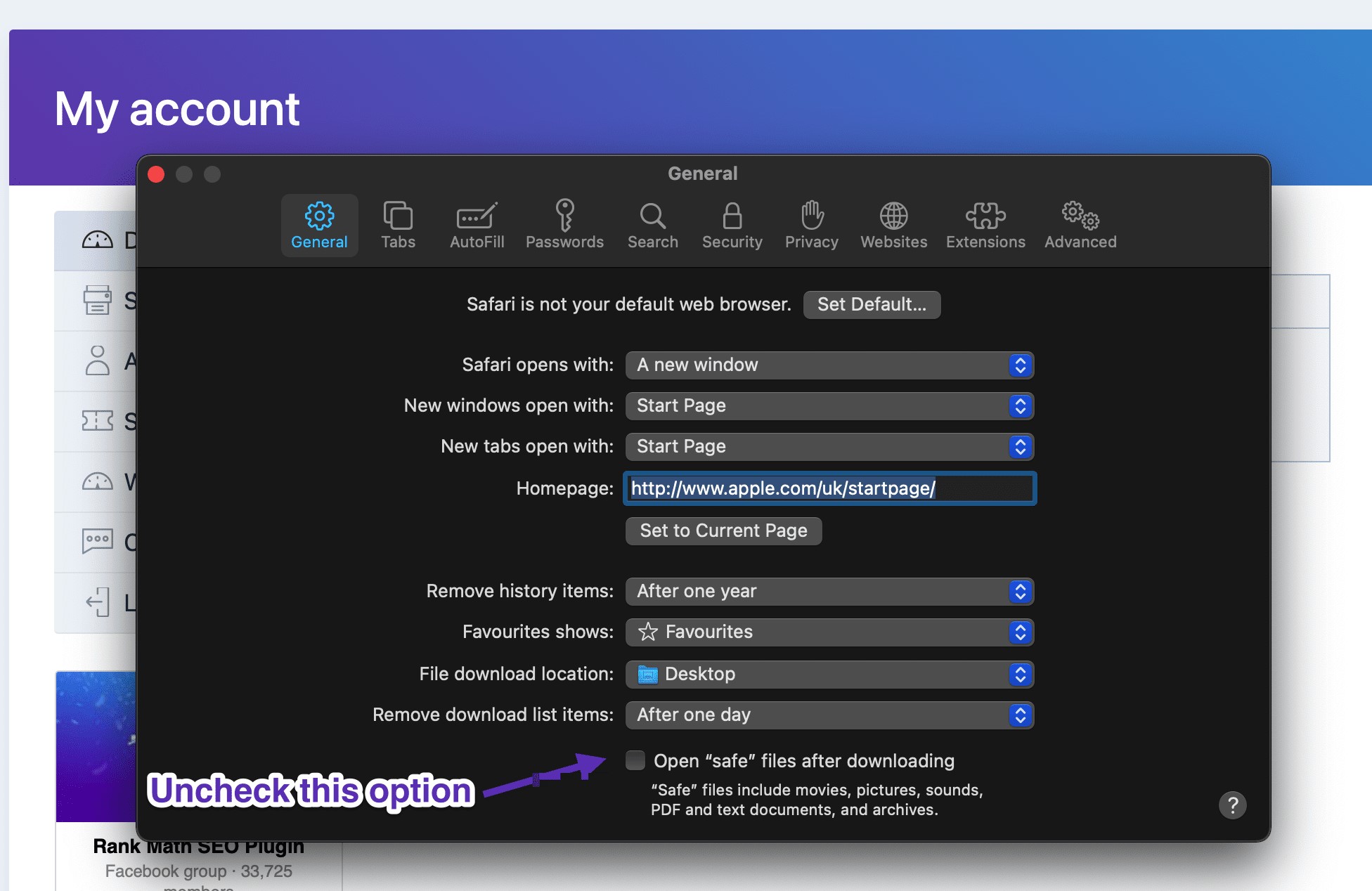Image resolution: width=1372 pixels, height=891 pixels.
Task: Switch to AutoFill preferences
Action: click(x=477, y=226)
